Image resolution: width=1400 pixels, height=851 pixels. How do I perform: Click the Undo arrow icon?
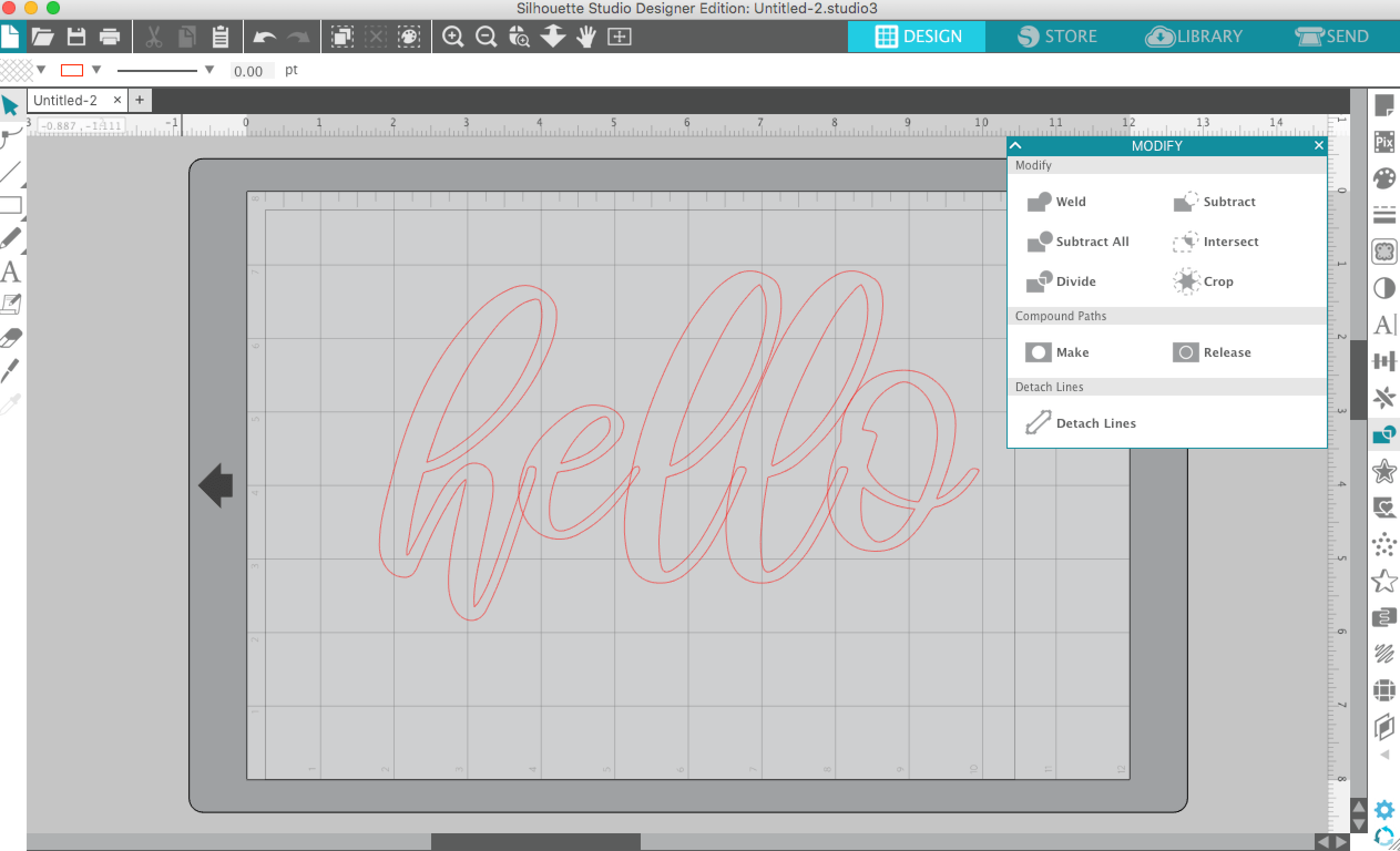264,37
